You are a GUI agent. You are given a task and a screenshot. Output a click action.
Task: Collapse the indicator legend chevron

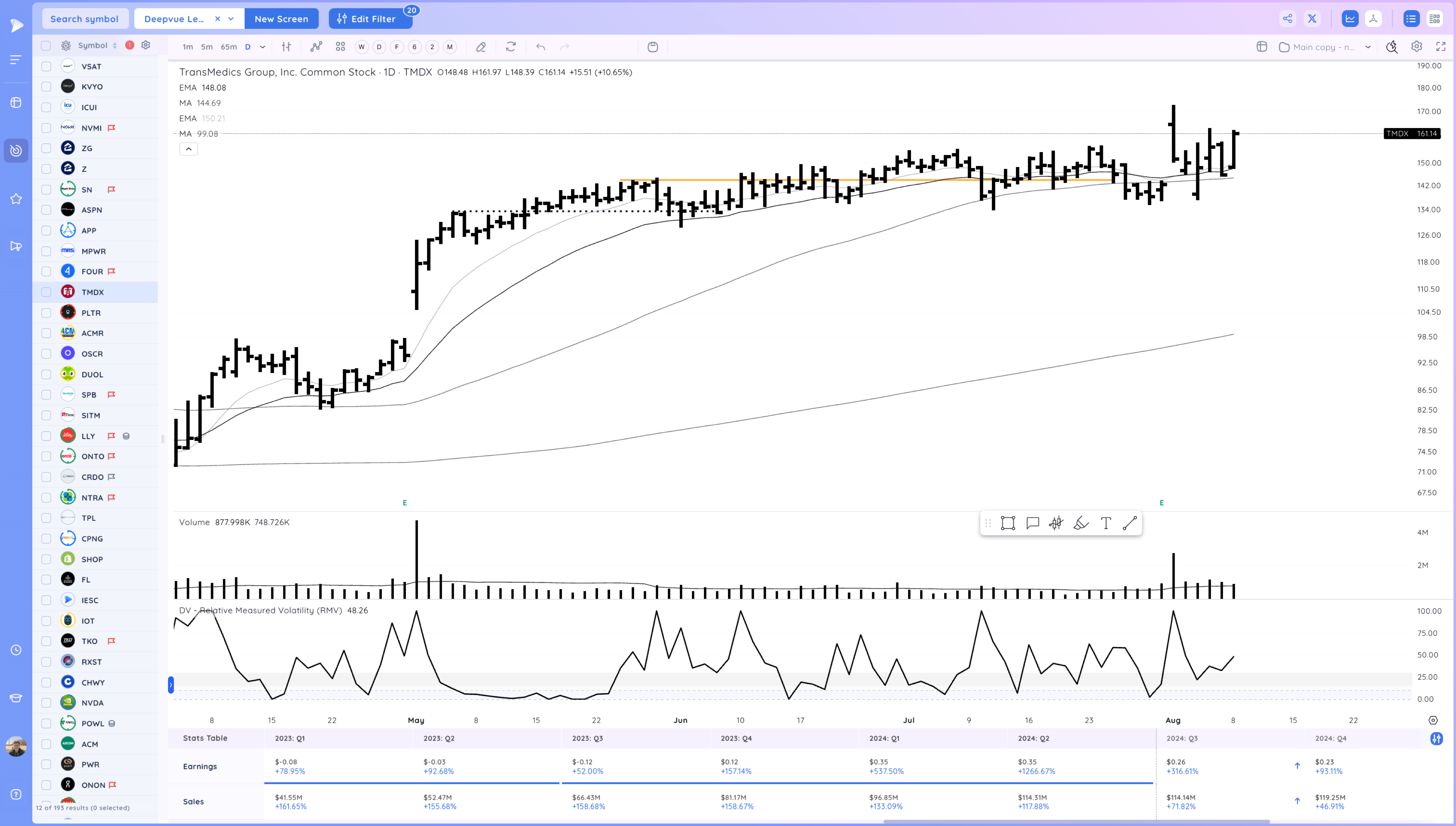click(189, 149)
